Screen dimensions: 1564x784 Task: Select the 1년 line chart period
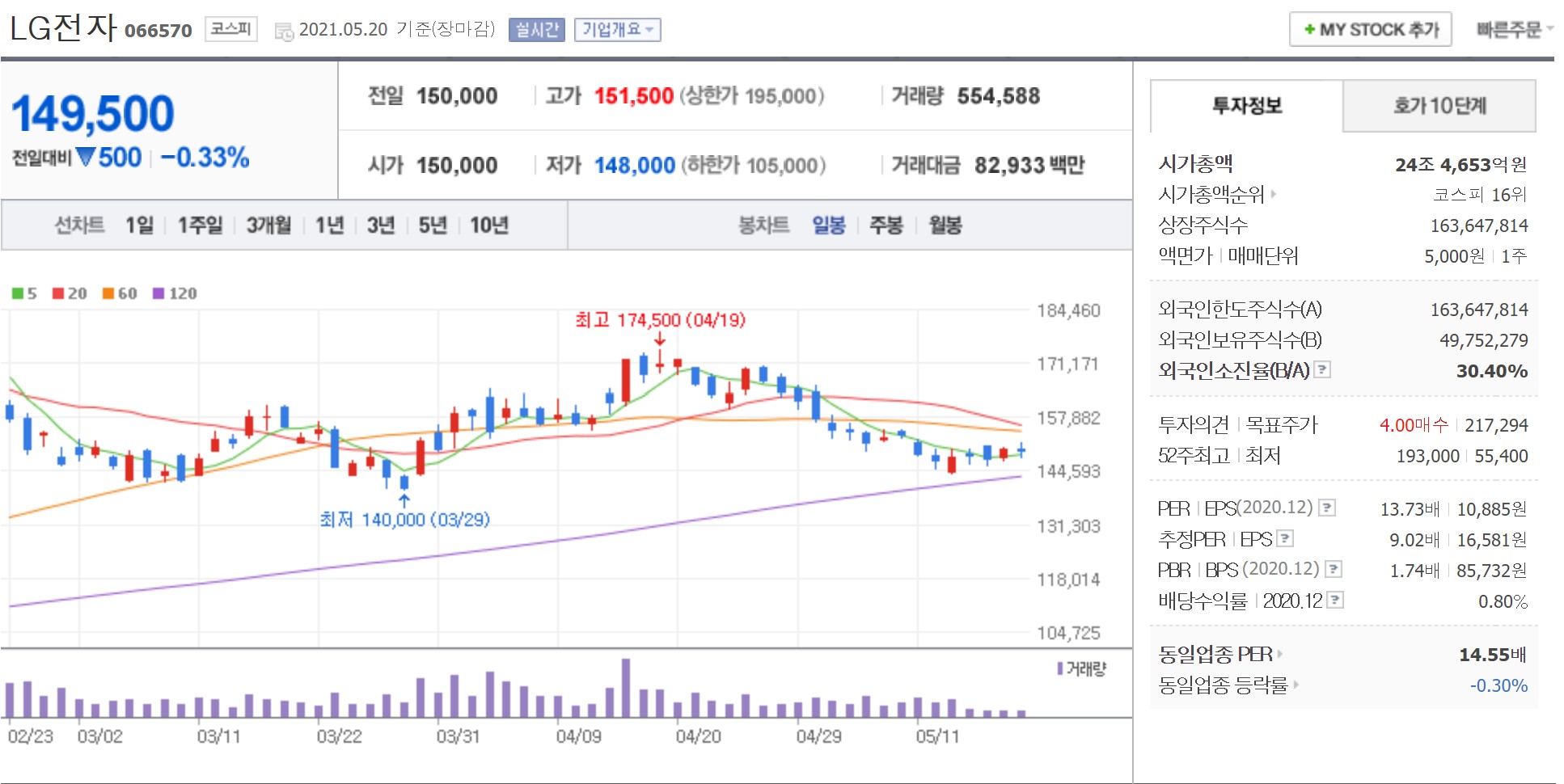tap(329, 225)
